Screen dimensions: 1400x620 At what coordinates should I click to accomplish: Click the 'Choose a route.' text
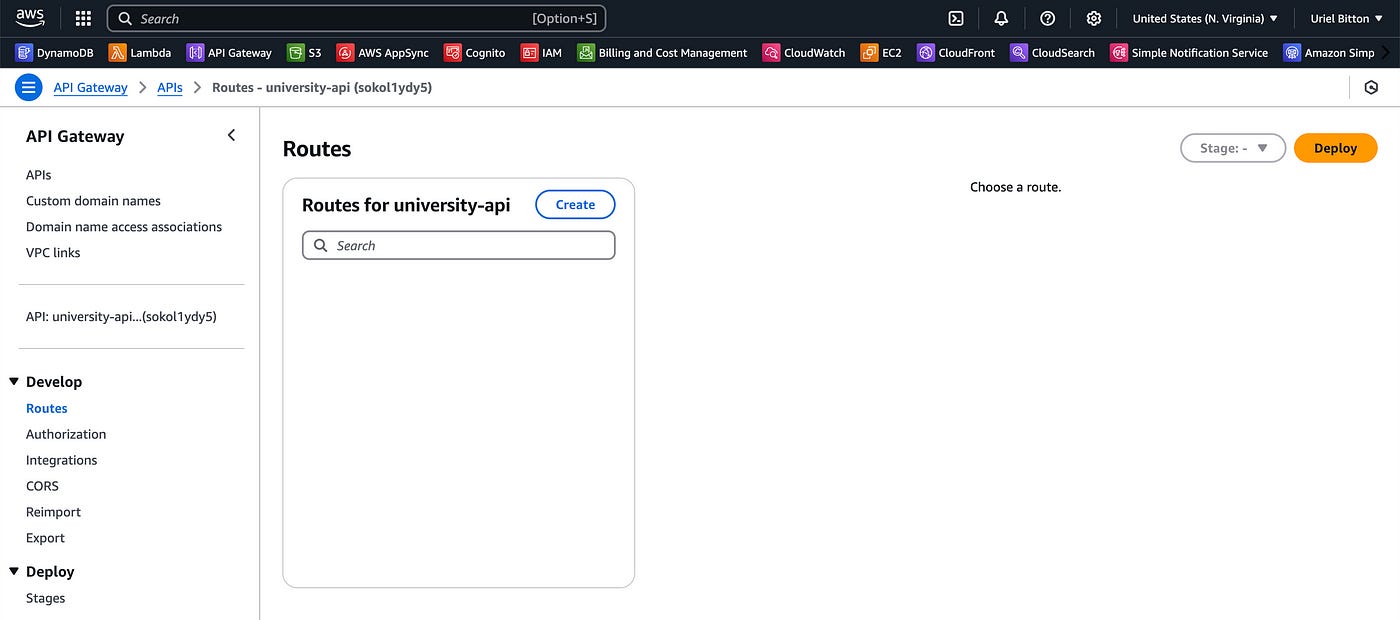pos(1015,187)
